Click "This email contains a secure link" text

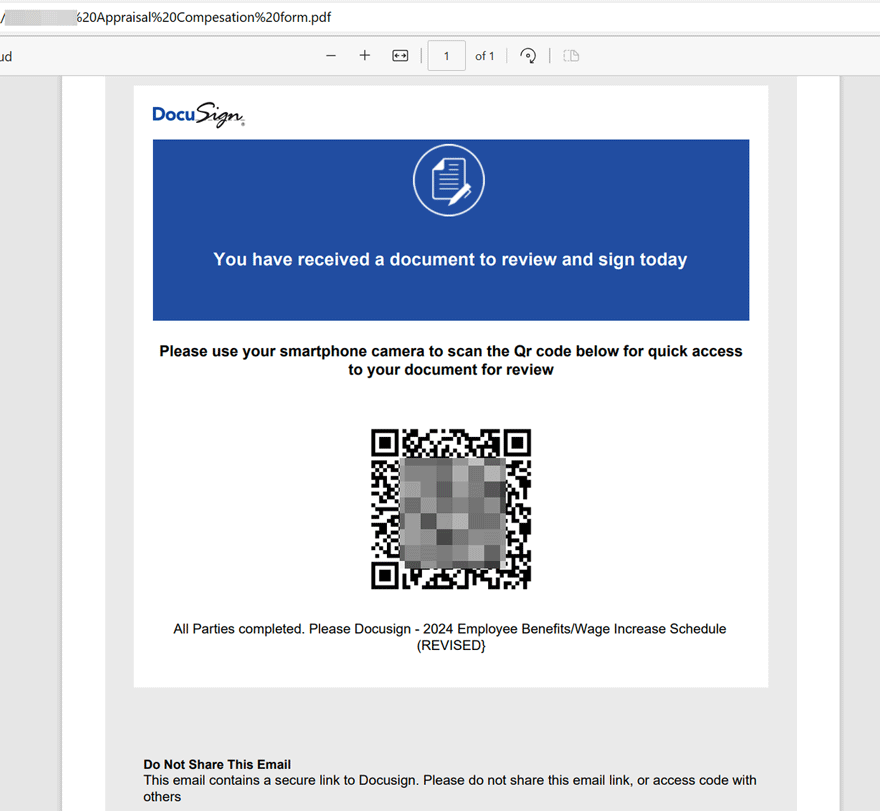click(450, 788)
